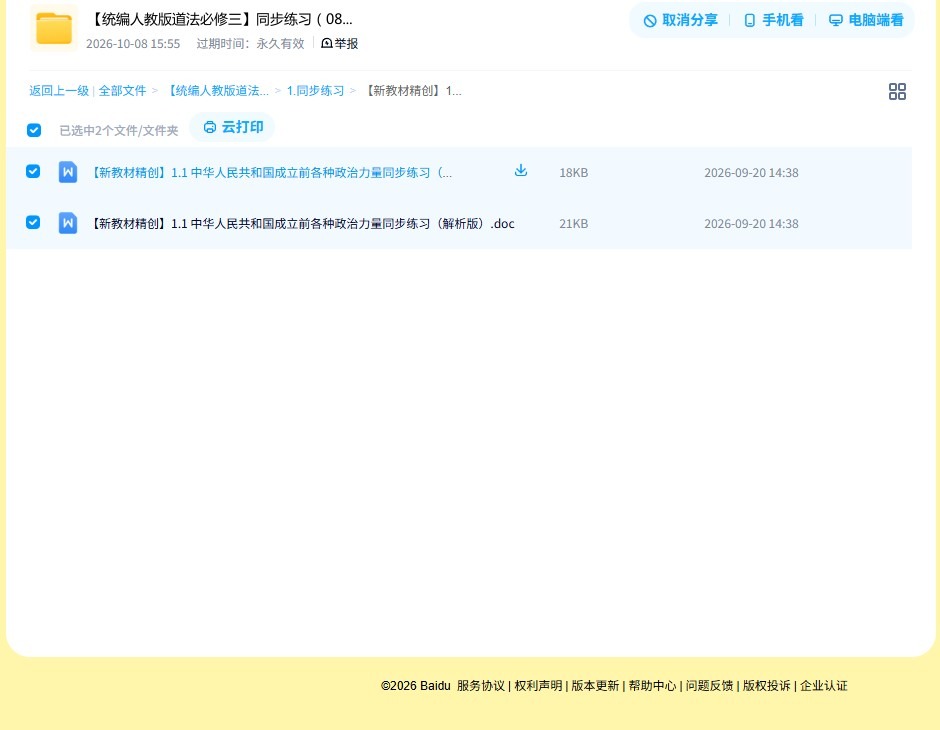Screen dimensions: 940x730
Task: Open 帮助中心 footer link
Action: (x=652, y=686)
